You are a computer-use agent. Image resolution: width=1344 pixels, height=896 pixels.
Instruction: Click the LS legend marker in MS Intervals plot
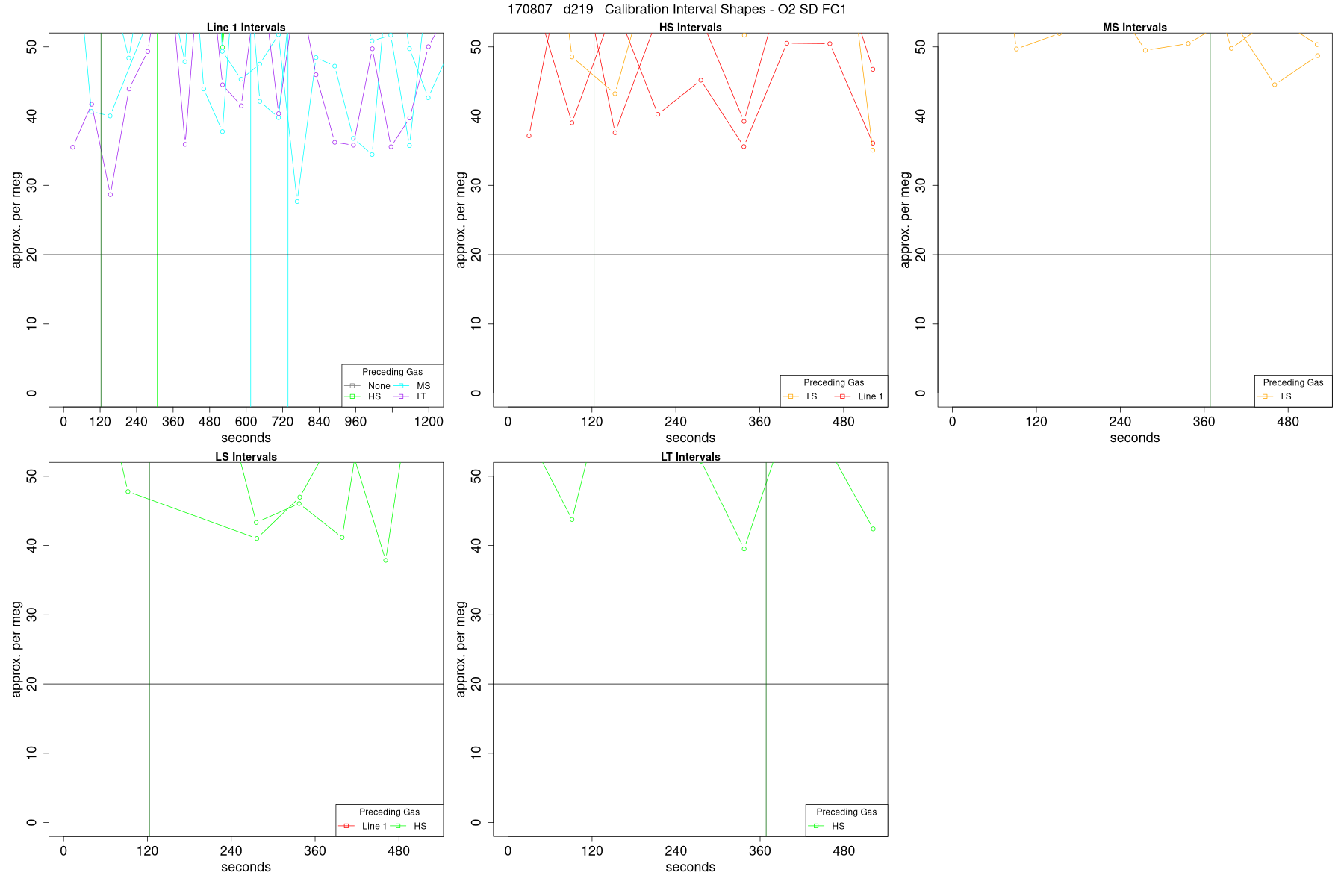[x=1265, y=396]
